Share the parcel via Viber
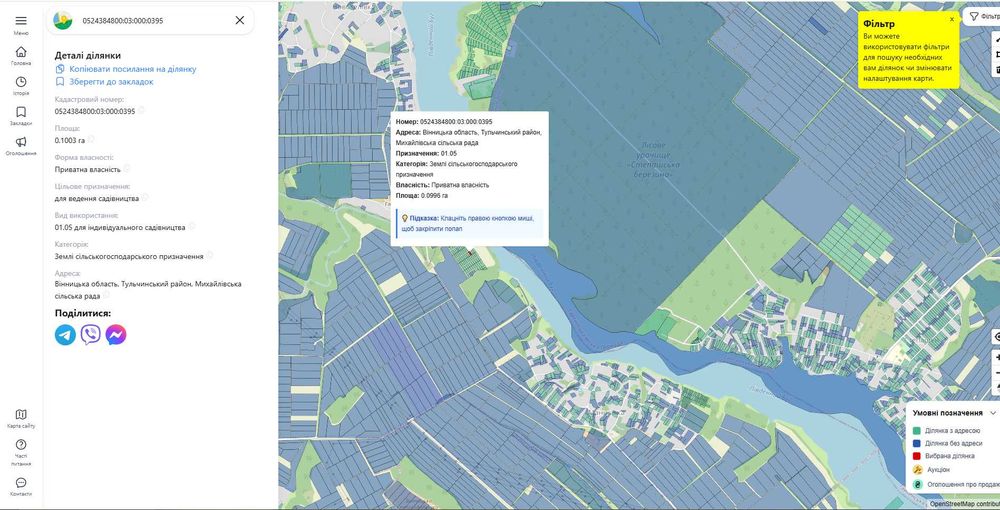1000x510 pixels. click(91, 335)
